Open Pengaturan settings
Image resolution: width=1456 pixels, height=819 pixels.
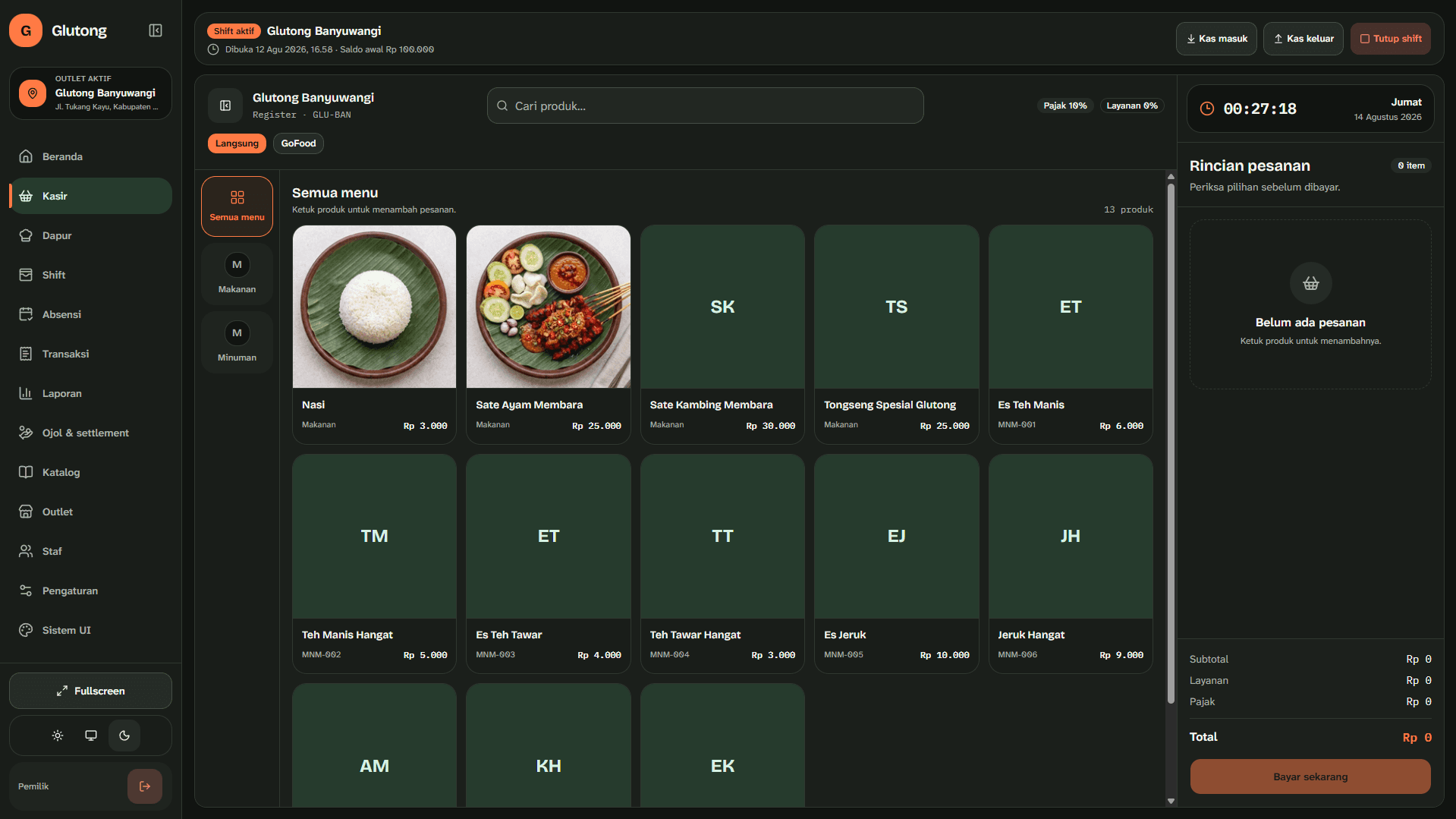(x=90, y=591)
